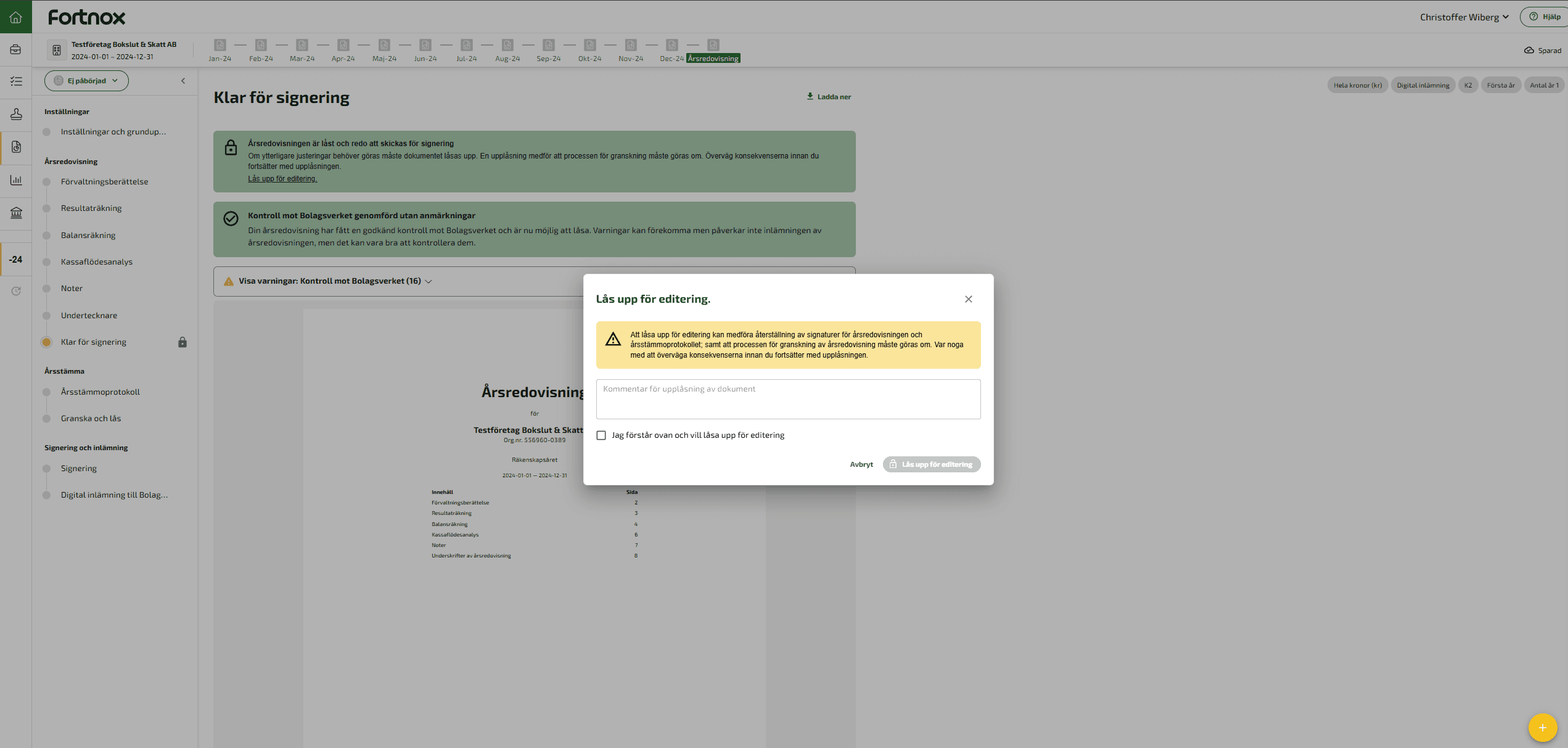Open the home icon in sidebar
1568x748 pixels.
point(16,17)
